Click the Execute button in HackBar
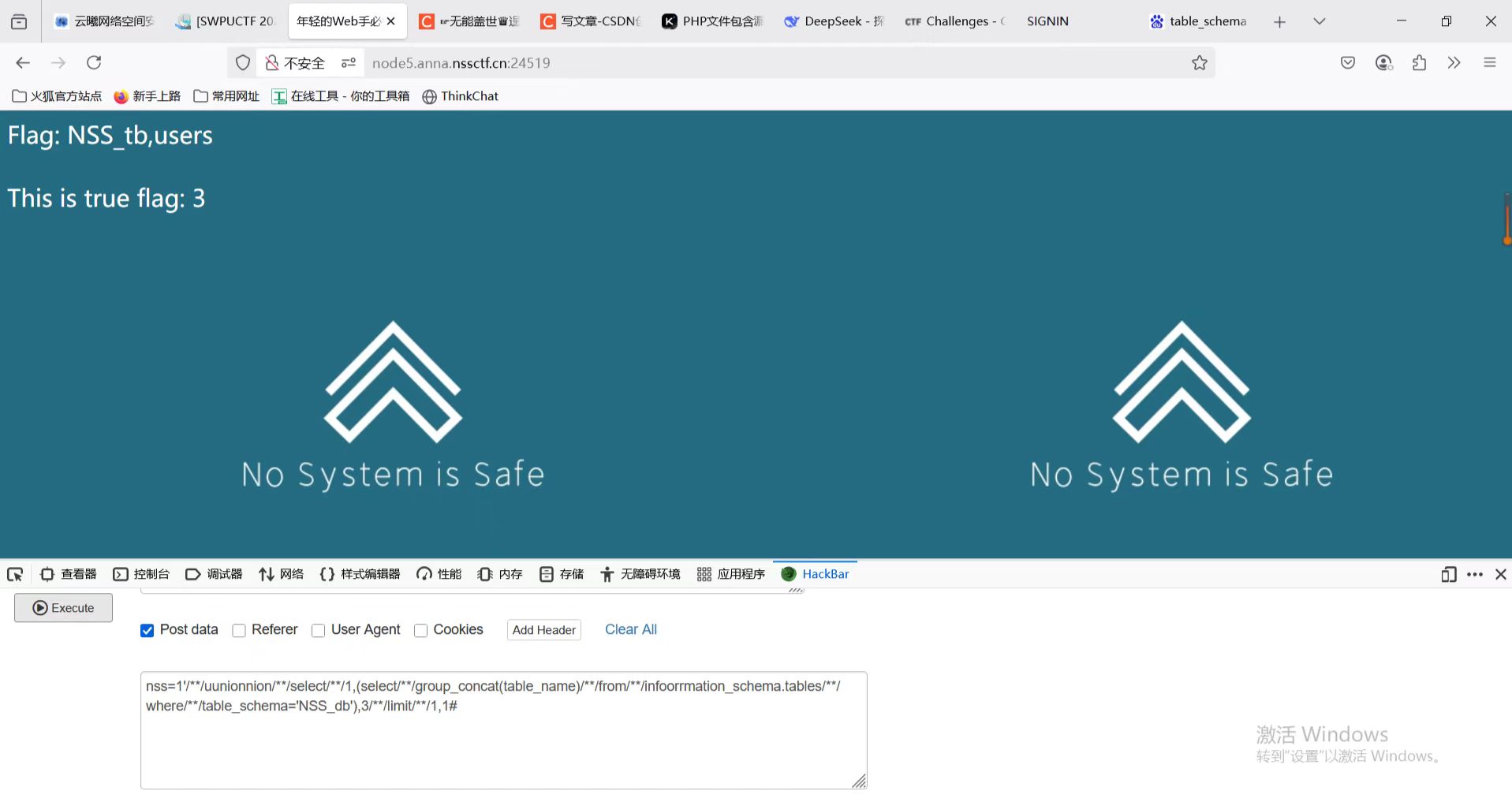1512x798 pixels. [x=63, y=608]
